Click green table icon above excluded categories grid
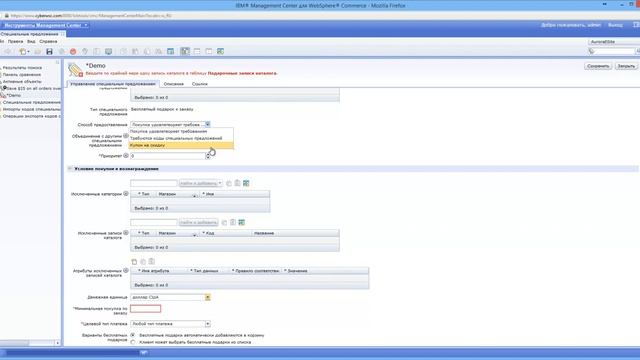Viewport: 640px width, 360px height. point(246,183)
